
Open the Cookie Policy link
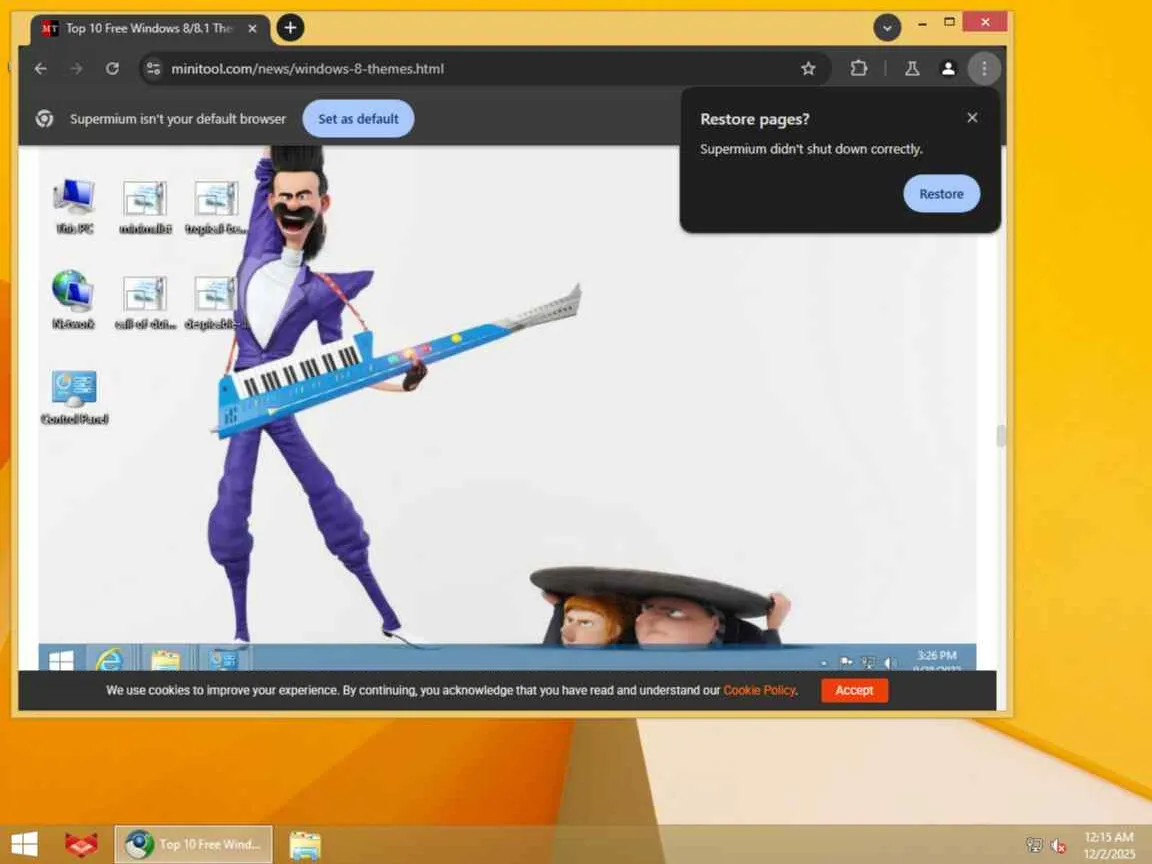pos(759,690)
